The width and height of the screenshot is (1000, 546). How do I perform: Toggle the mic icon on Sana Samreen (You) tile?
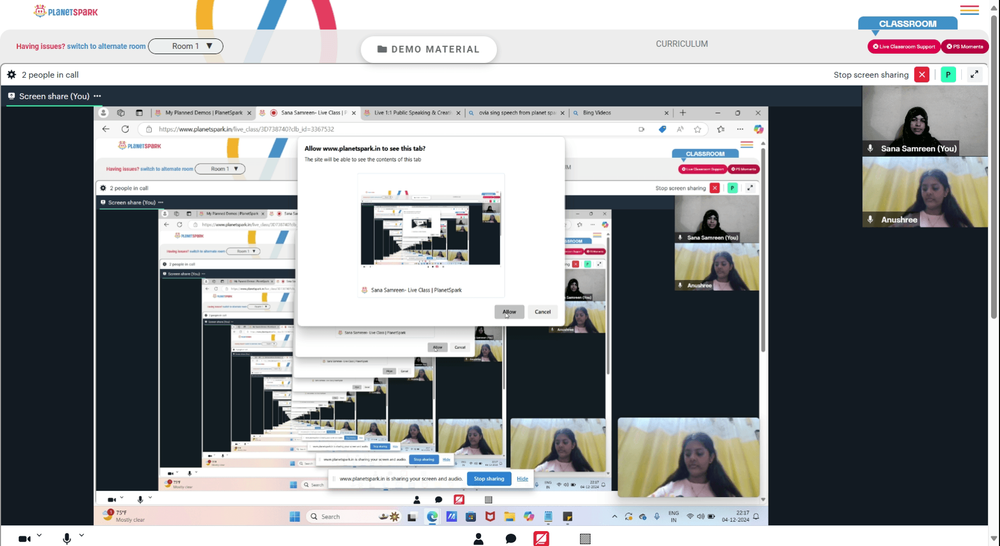[x=871, y=148]
